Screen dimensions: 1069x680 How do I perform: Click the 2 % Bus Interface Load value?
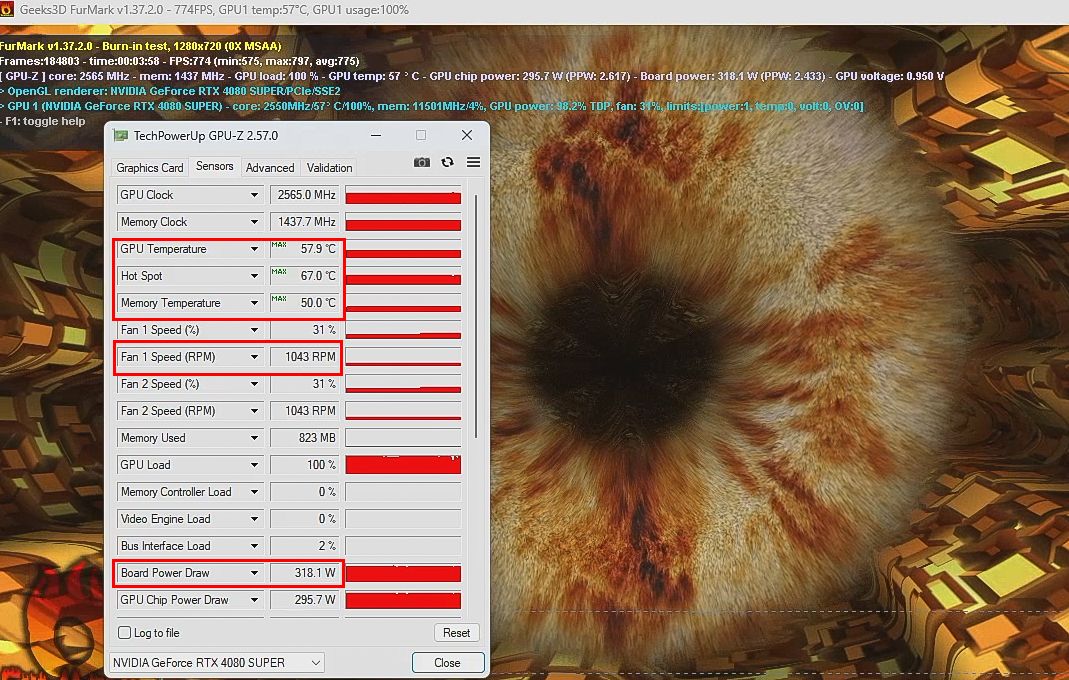pyautogui.click(x=304, y=546)
